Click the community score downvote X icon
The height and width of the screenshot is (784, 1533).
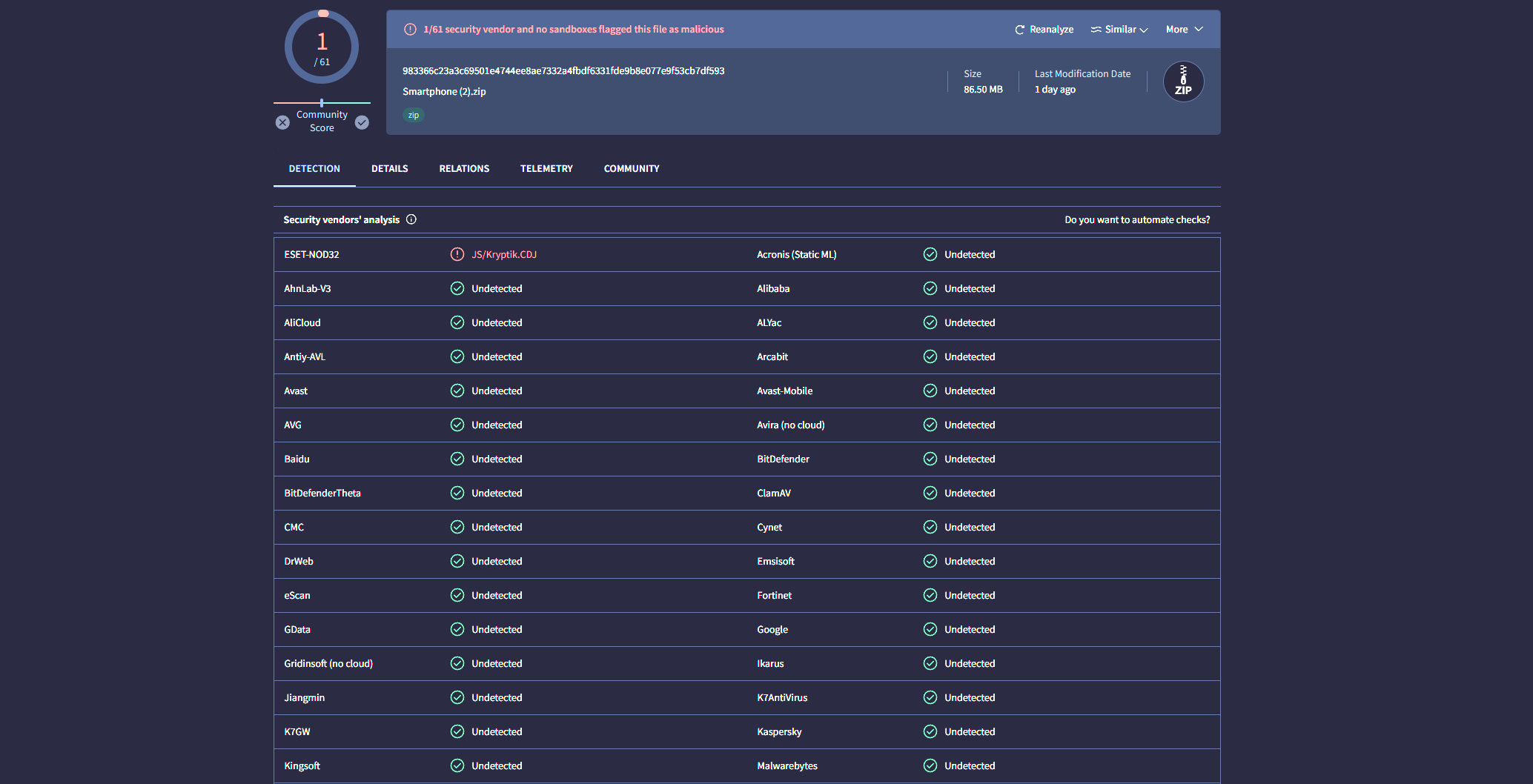(282, 122)
